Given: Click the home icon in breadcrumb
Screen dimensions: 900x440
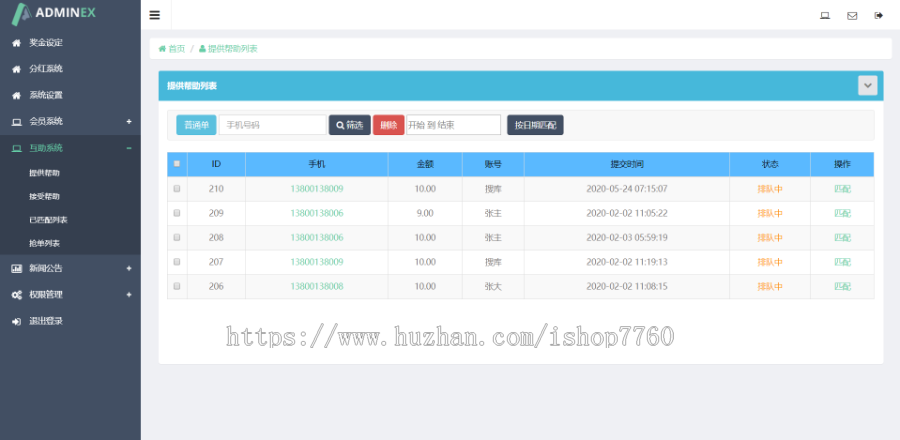Looking at the screenshot, I should [162, 49].
